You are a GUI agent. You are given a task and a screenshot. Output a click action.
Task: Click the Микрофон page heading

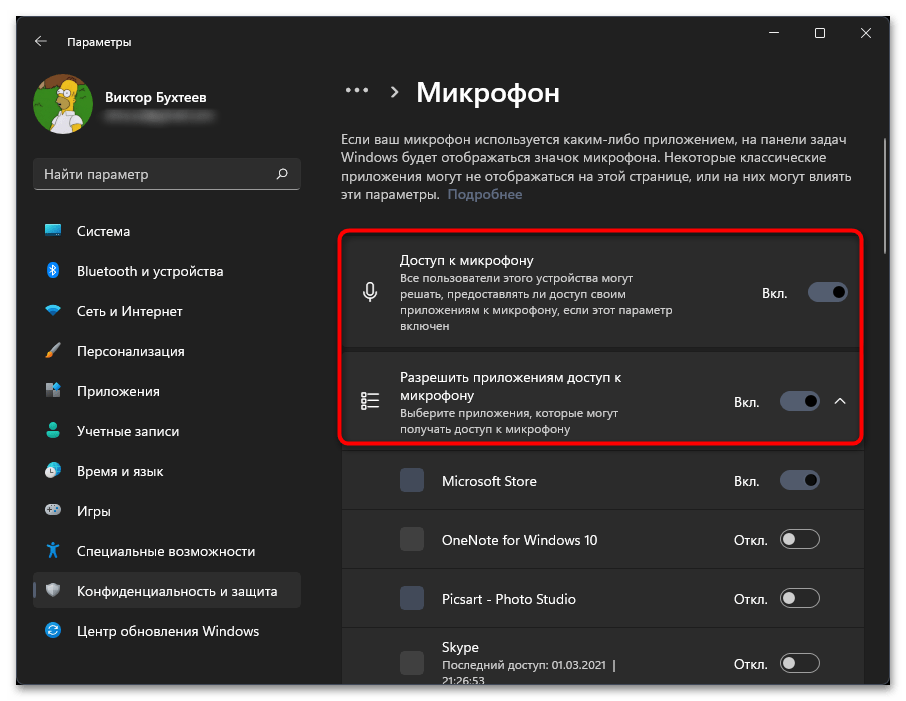(x=488, y=92)
